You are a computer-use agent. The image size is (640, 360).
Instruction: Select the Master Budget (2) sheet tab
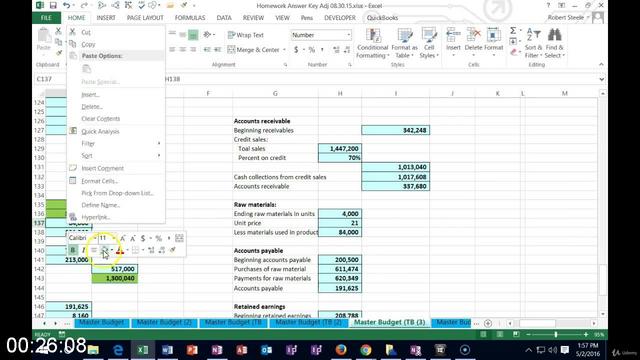[x=164, y=322]
